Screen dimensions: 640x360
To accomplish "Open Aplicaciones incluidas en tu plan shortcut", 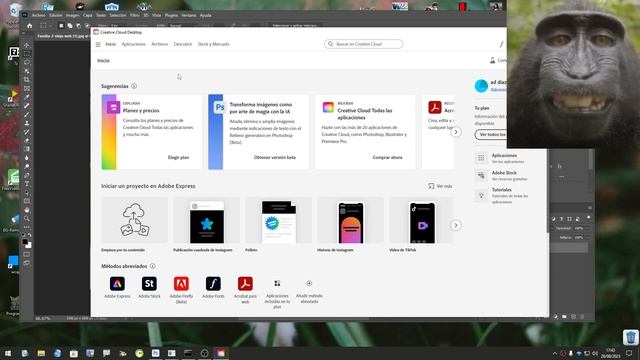I will point(277,283).
